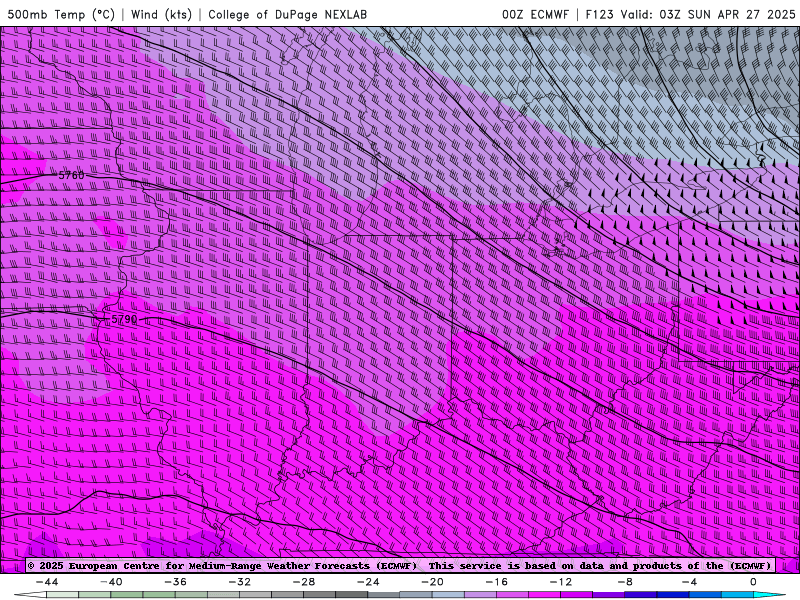Click the "00Z ECMWF" model run label
Image resolution: width=800 pixels, height=600 pixels.
[535, 14]
